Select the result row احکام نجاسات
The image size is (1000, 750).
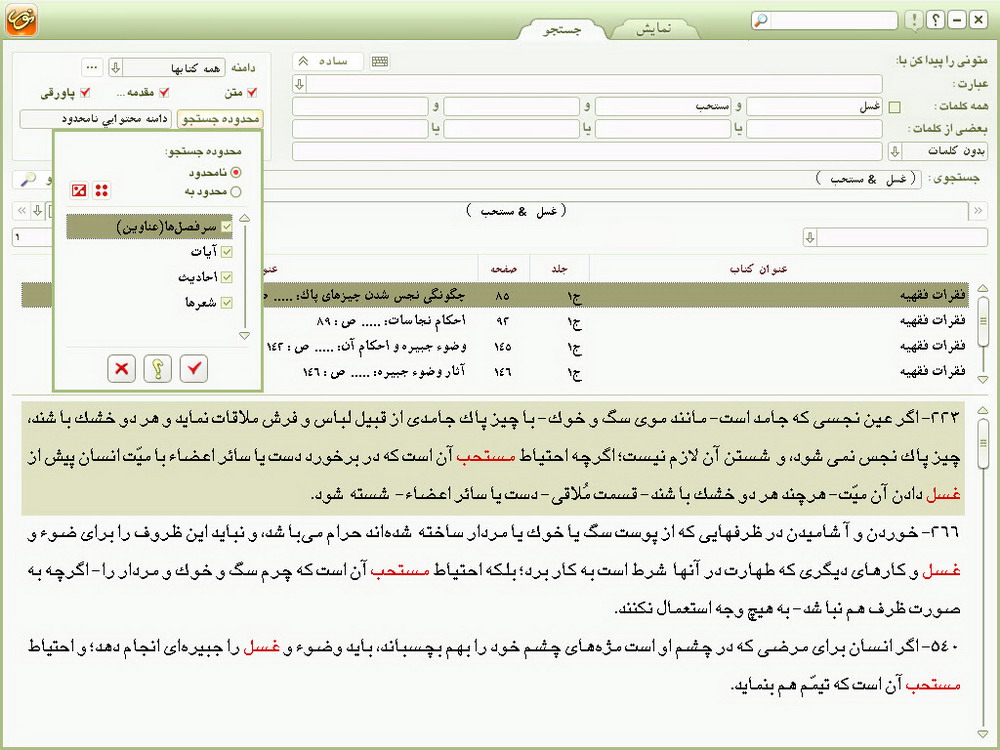tap(615, 320)
